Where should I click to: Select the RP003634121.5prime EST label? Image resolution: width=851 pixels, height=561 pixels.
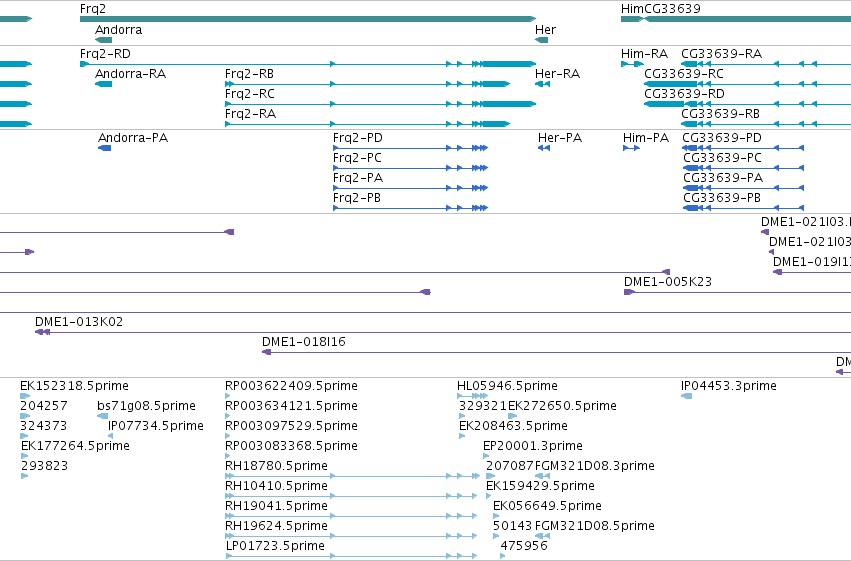click(x=291, y=406)
